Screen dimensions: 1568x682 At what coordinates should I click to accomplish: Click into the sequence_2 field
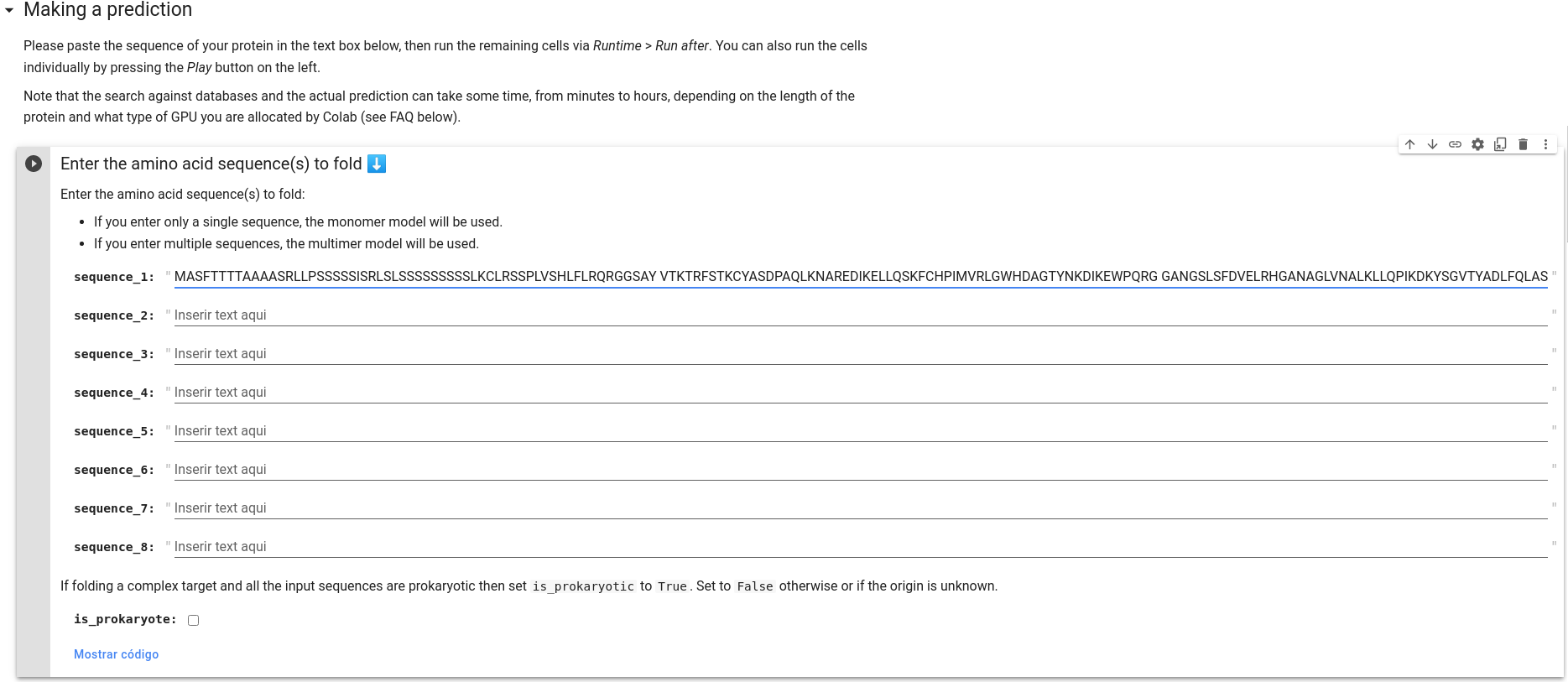861,315
